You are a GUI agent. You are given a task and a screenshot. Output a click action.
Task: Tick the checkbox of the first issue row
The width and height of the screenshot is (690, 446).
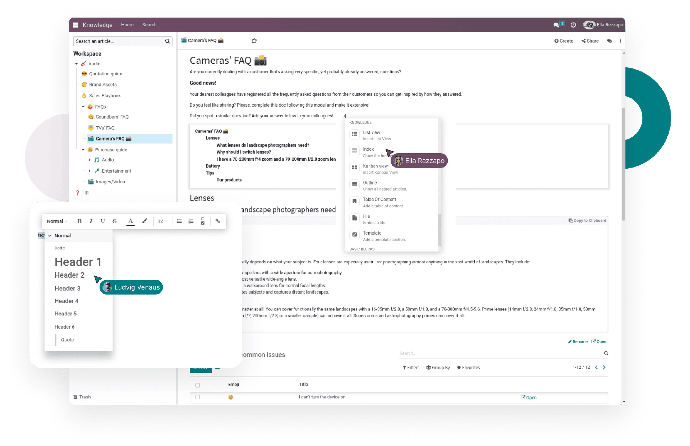198,397
